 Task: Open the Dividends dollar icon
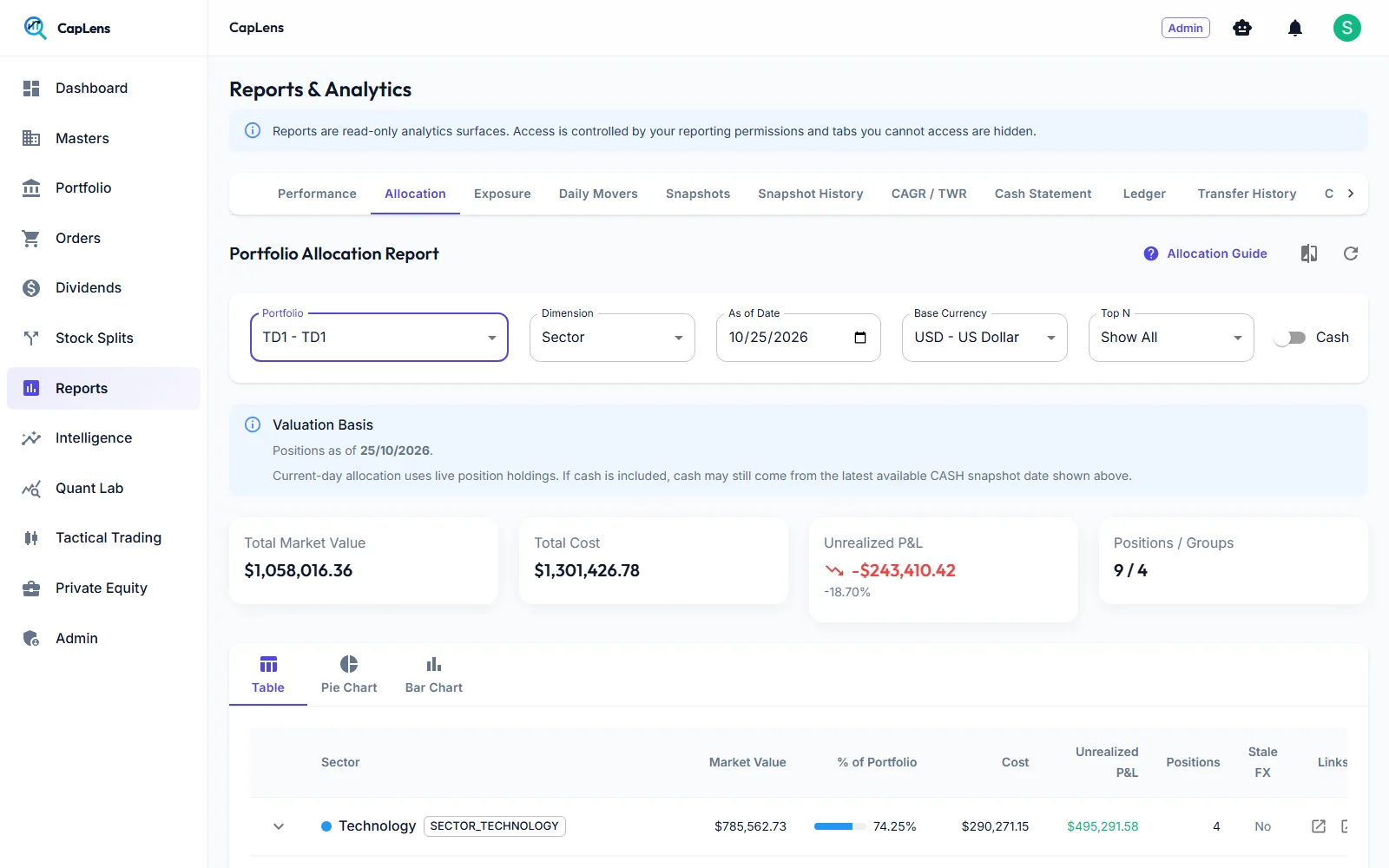(x=31, y=288)
